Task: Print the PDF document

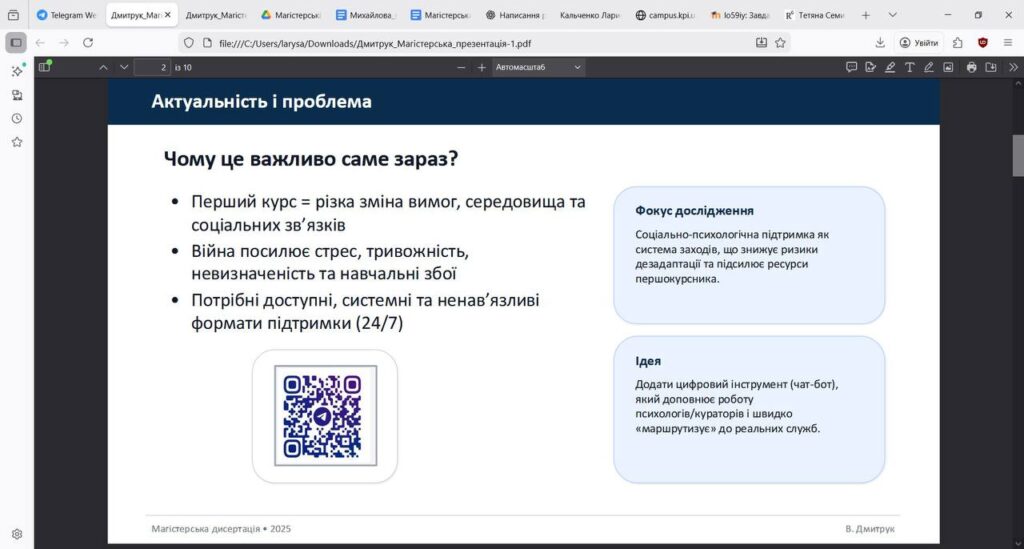Action: click(x=971, y=67)
